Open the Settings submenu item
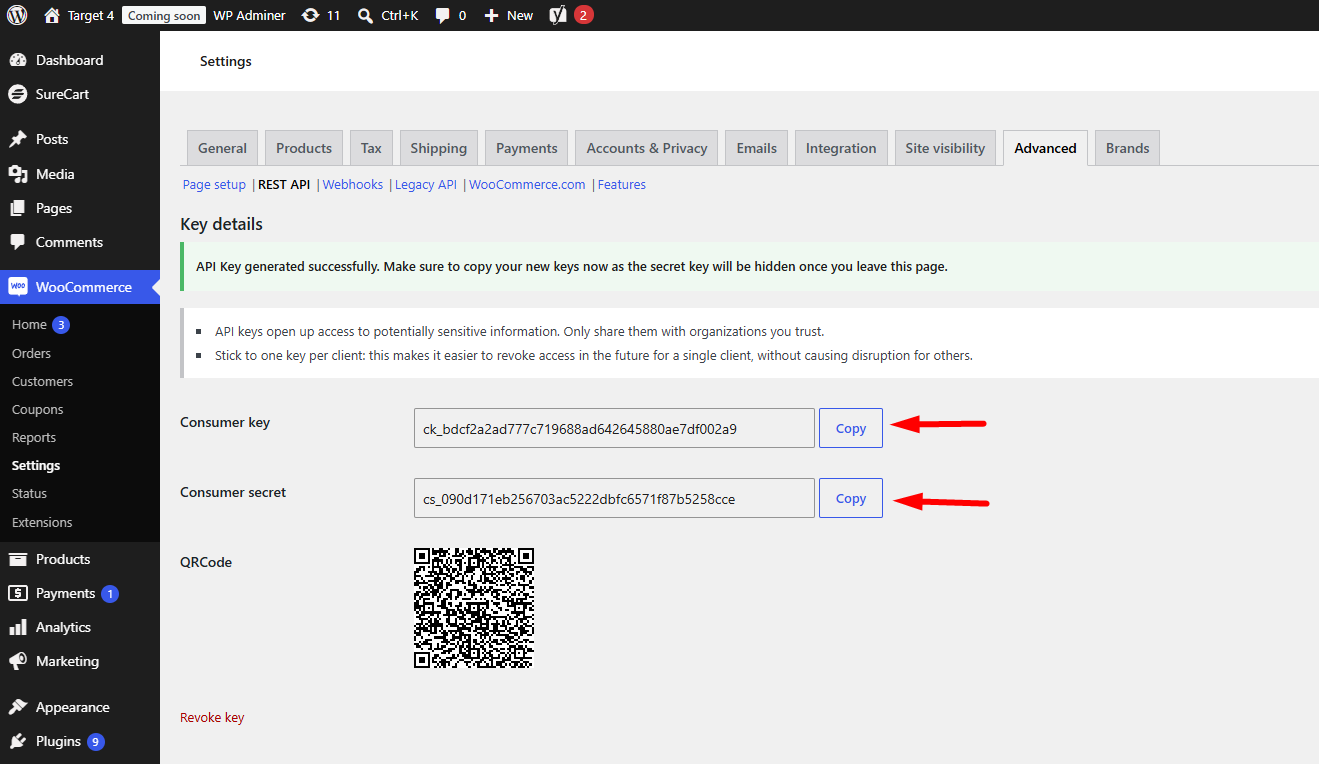Image resolution: width=1319 pixels, height=764 pixels. pos(36,465)
